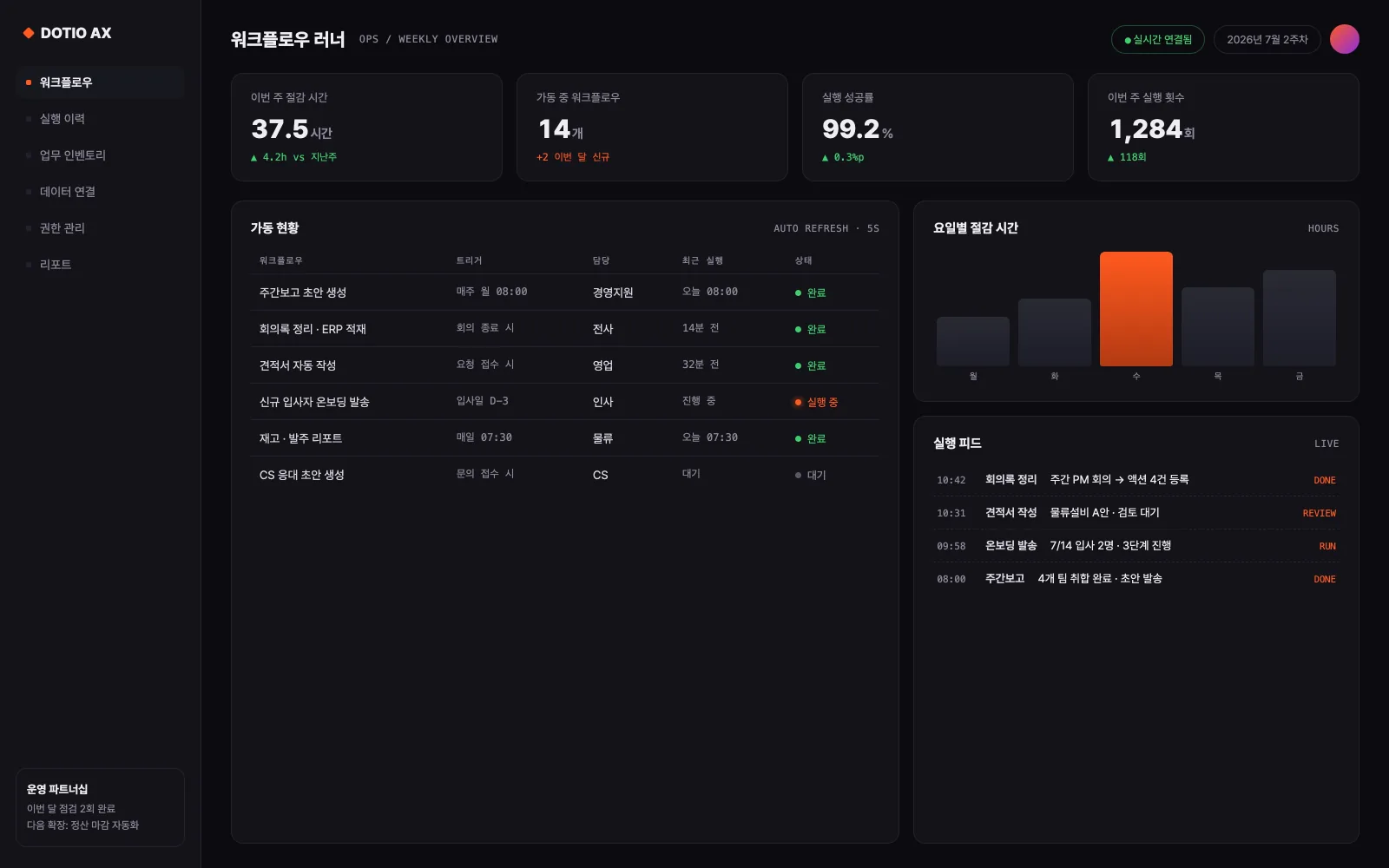Viewport: 1389px width, 868px height.
Task: Click RUN tag on 온보딩 발송 entry
Action: click(x=1327, y=546)
